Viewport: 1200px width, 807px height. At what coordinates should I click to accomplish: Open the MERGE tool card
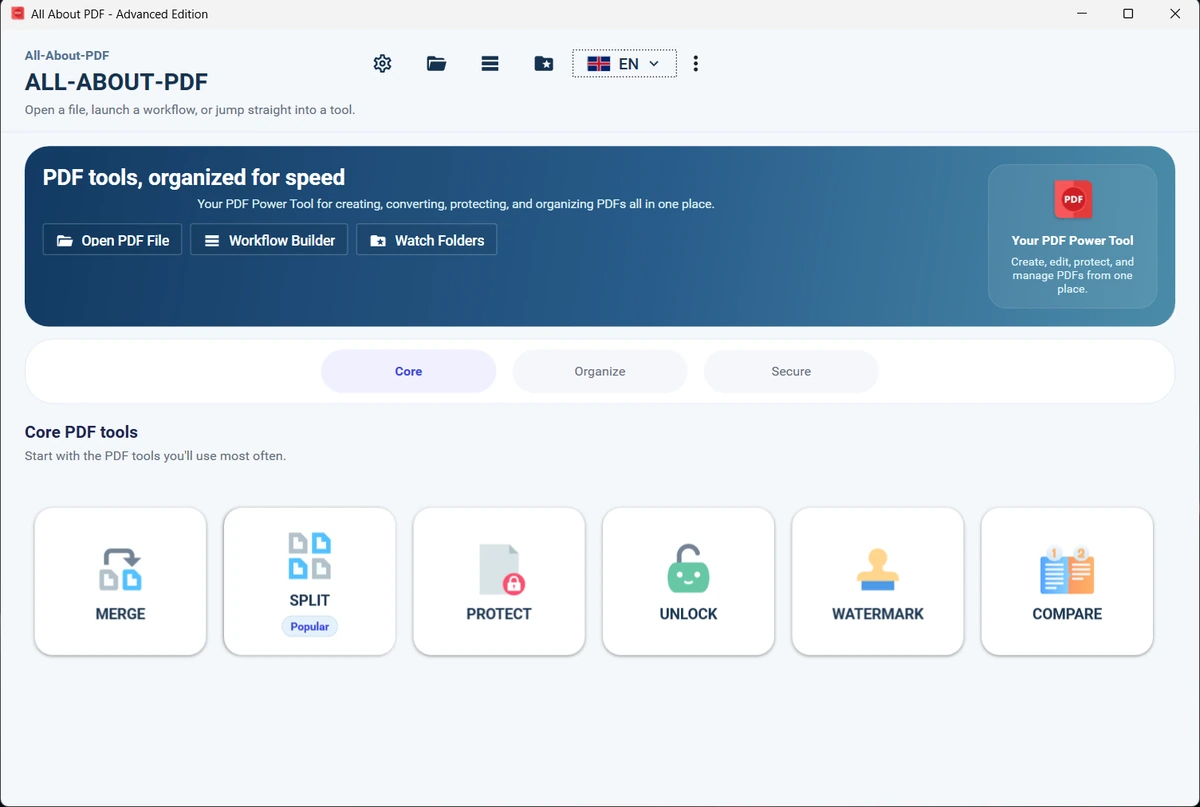tap(120, 581)
